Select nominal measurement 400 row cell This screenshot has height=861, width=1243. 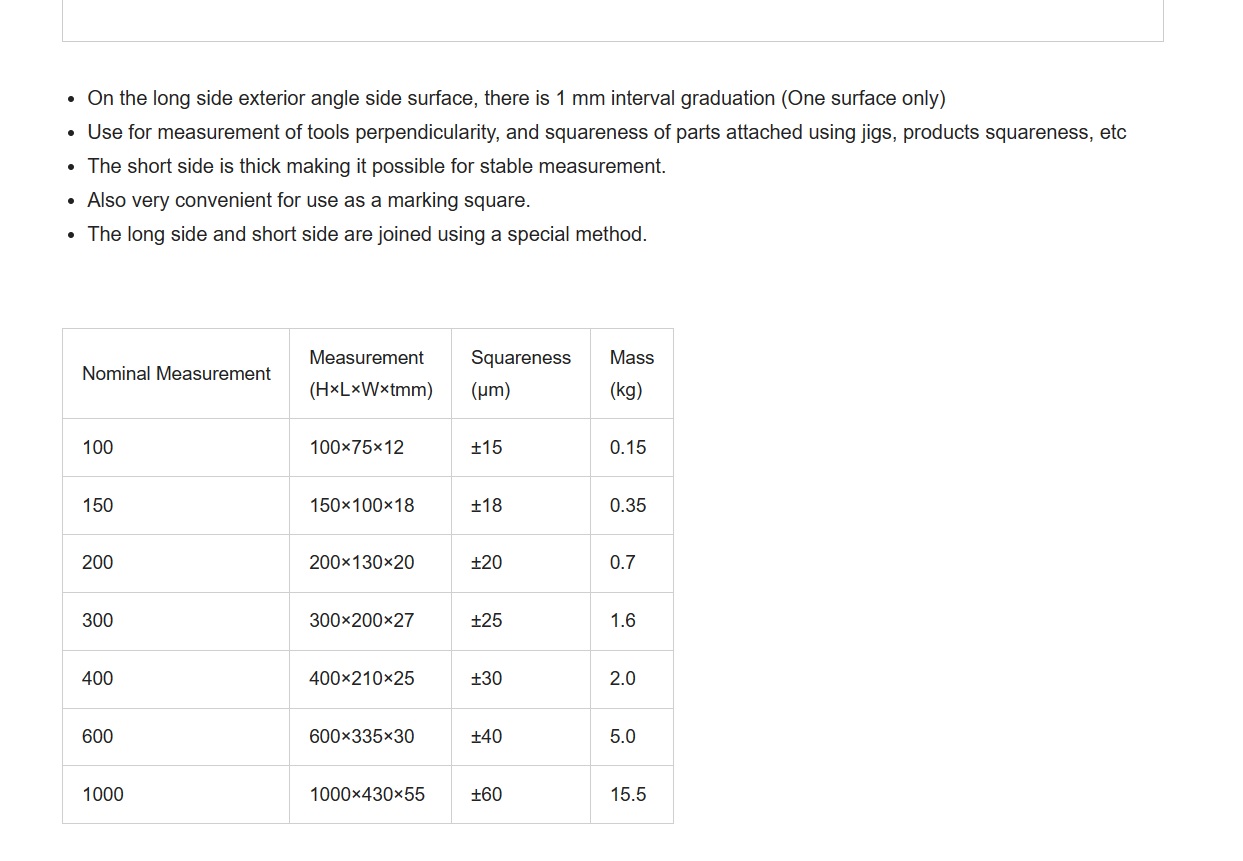(176, 678)
